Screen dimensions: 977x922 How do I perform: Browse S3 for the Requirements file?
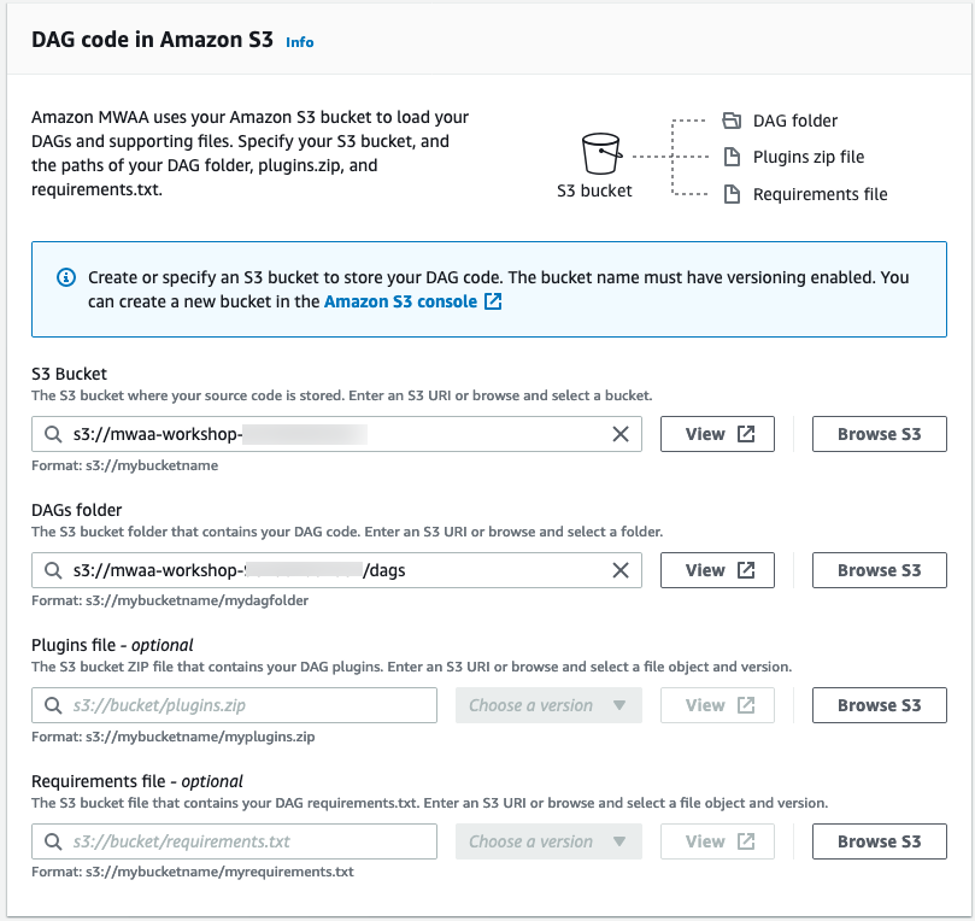click(878, 841)
